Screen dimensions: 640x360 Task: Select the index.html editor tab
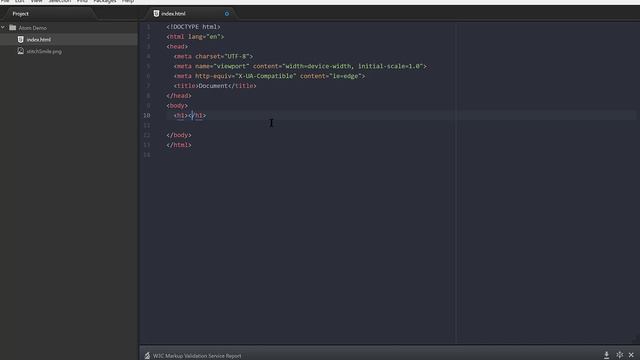pyautogui.click(x=173, y=13)
